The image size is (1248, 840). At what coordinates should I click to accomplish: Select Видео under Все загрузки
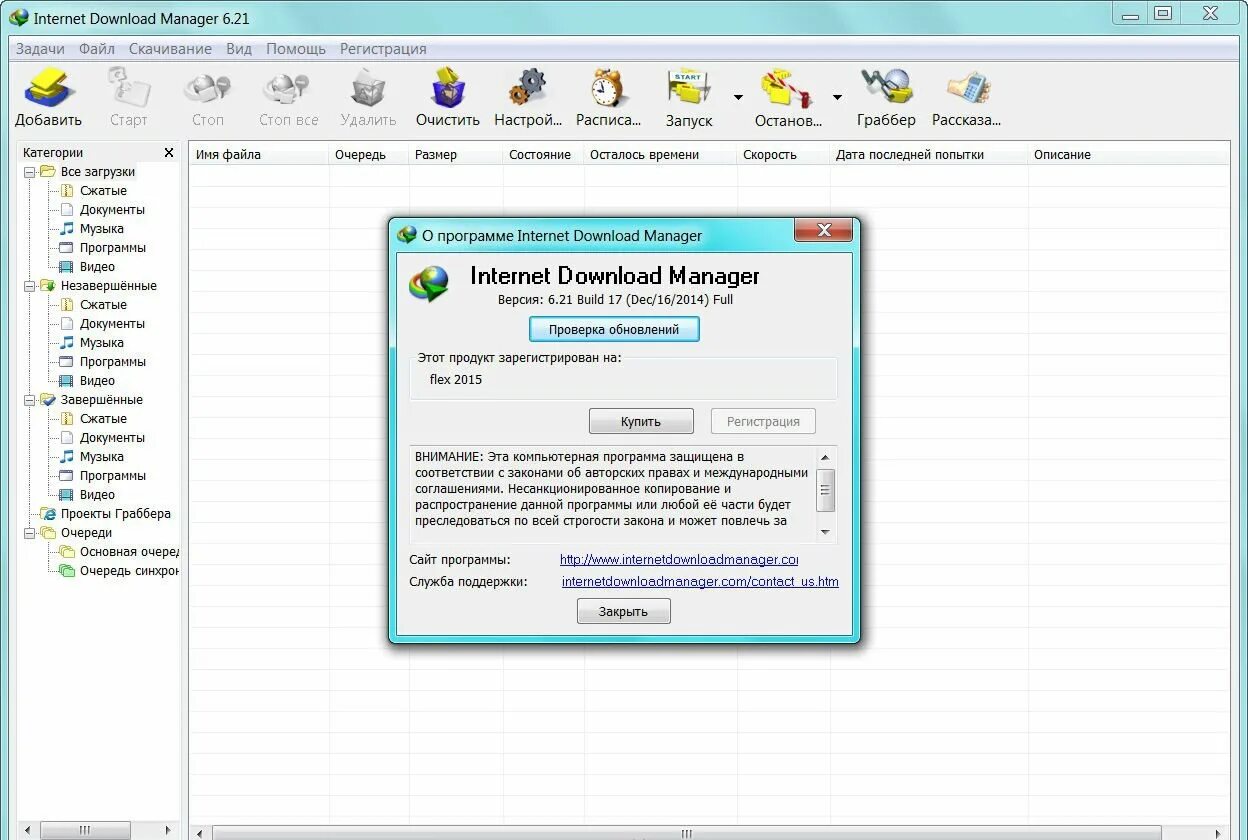coord(97,267)
